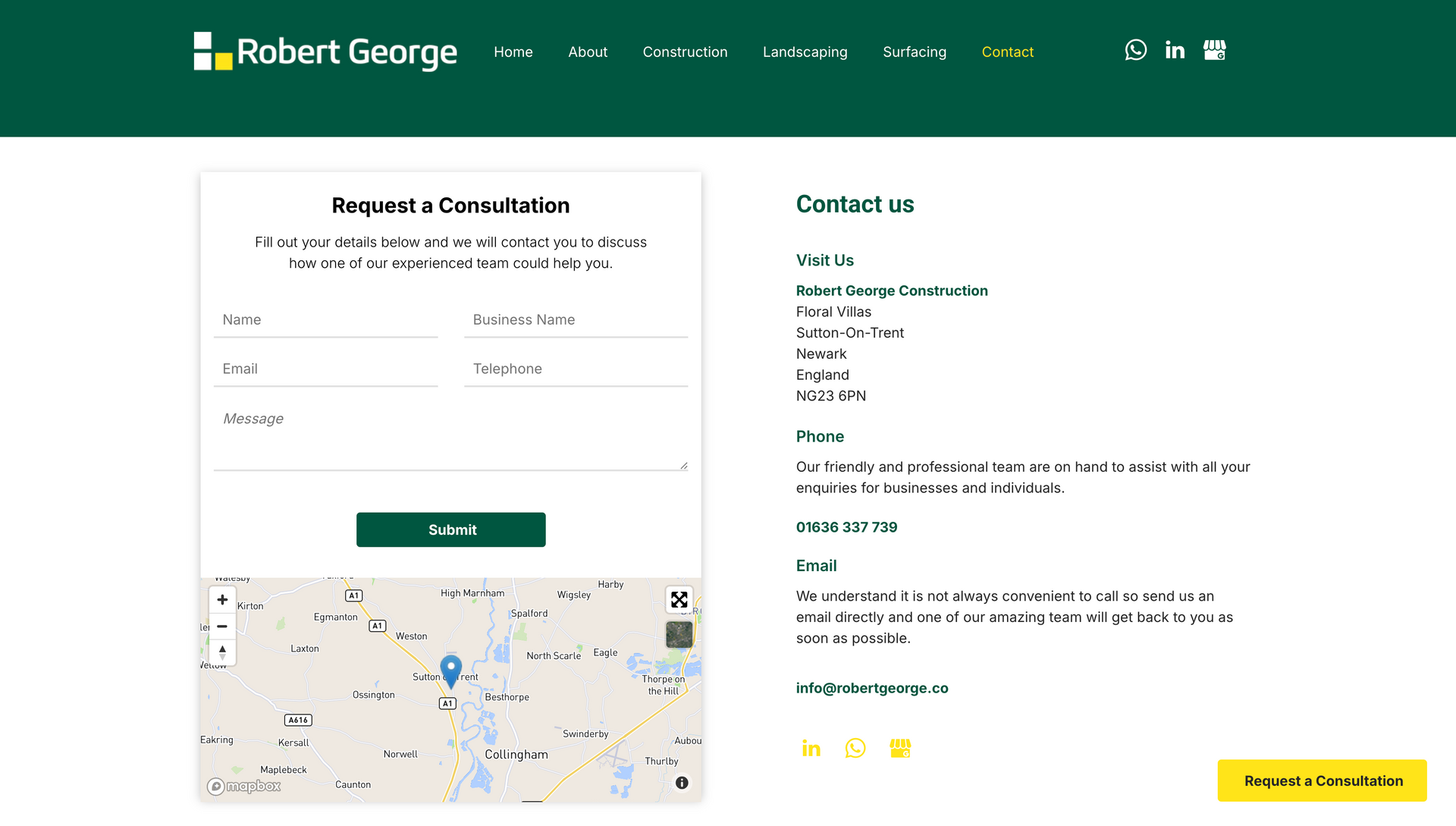Go to Landscaping page
Image resolution: width=1456 pixels, height=826 pixels.
coord(805,52)
